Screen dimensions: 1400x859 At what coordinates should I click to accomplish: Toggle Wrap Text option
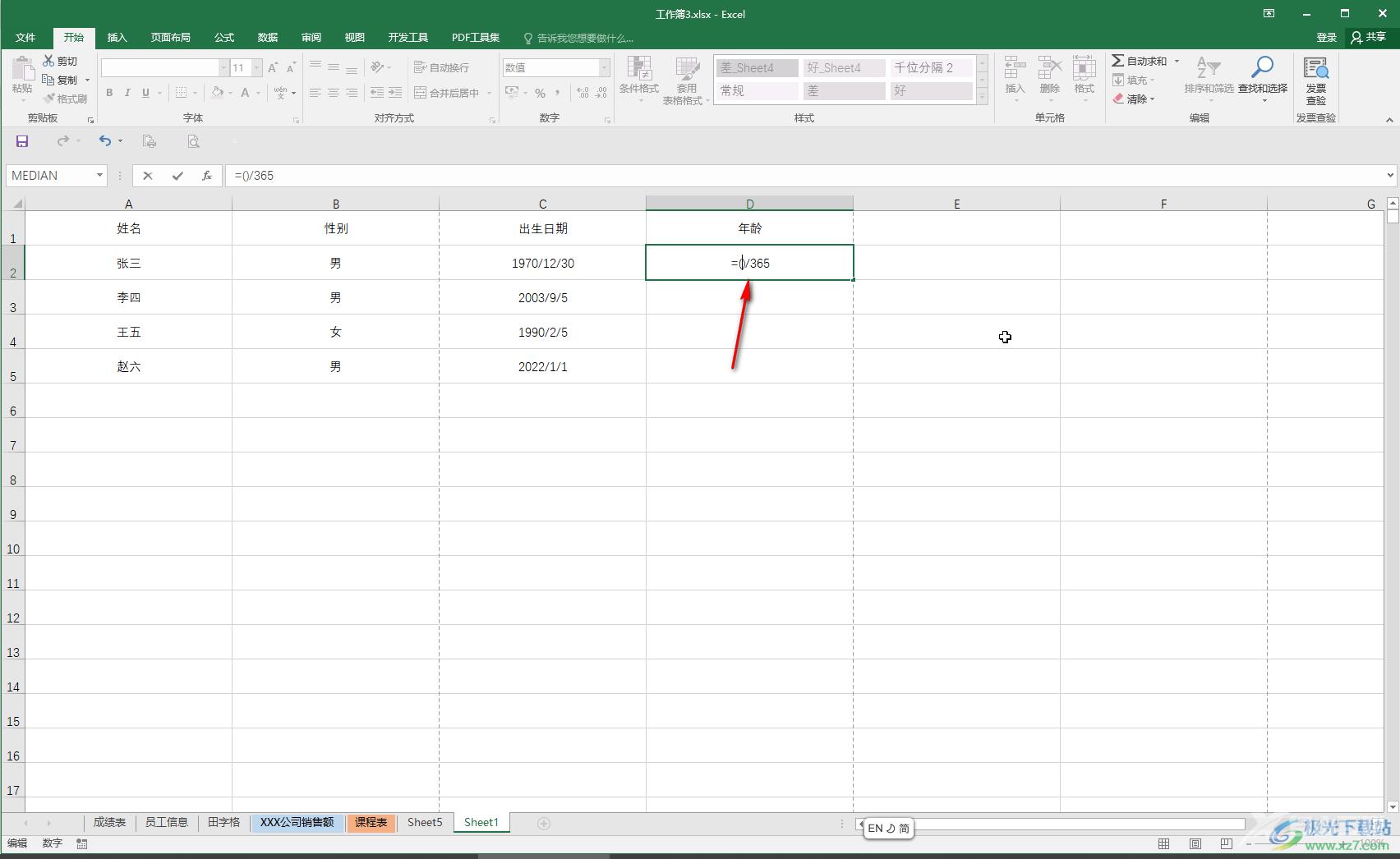tap(442, 67)
